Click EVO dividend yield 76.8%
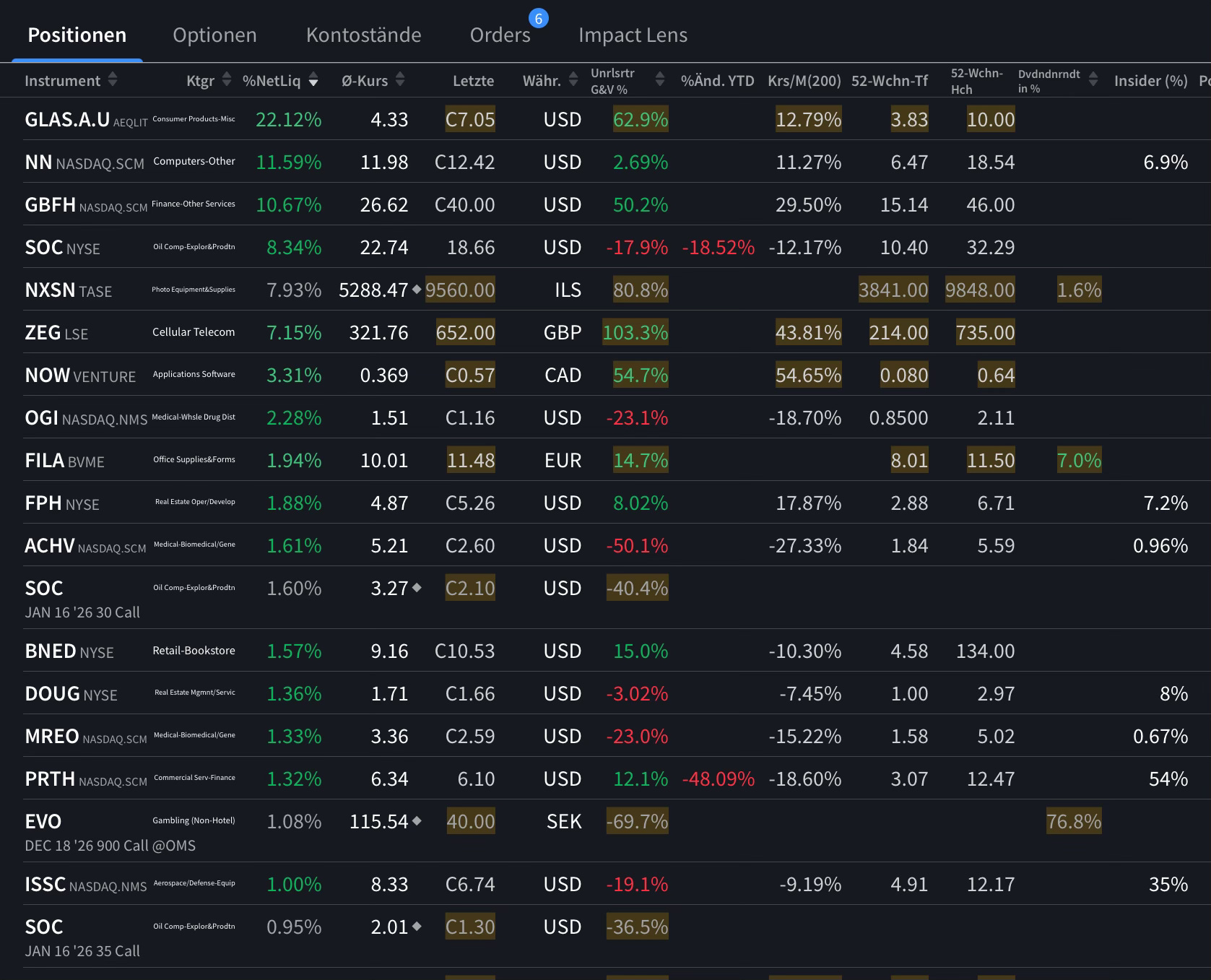This screenshot has width=1211, height=980. pyautogui.click(x=1074, y=821)
